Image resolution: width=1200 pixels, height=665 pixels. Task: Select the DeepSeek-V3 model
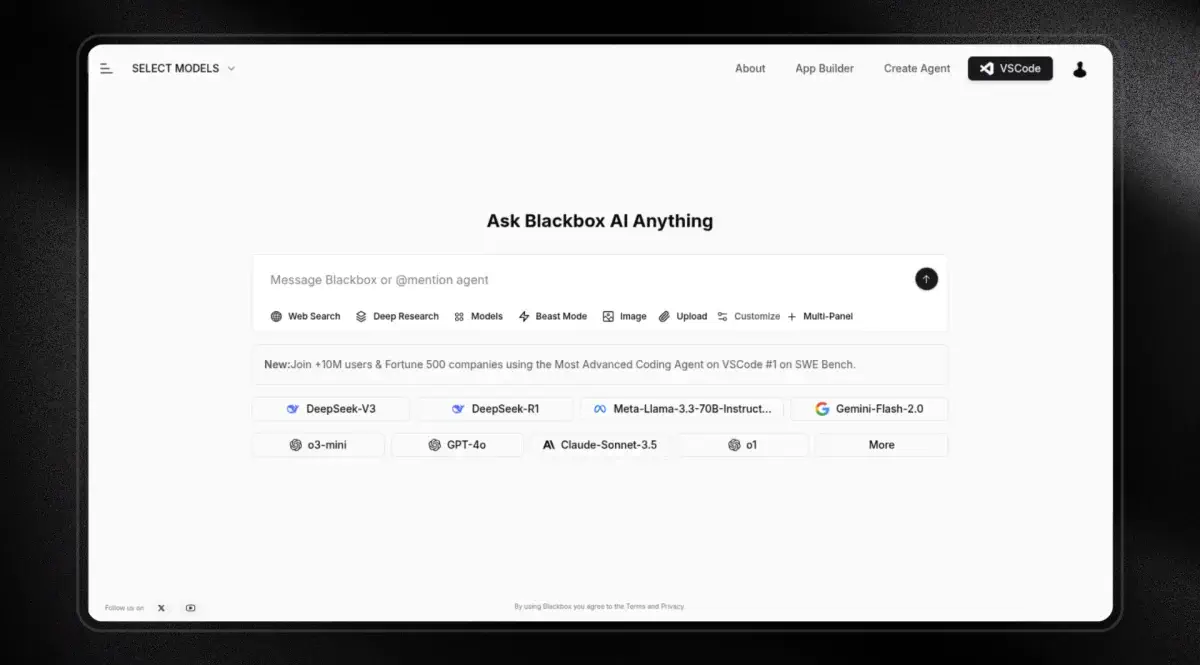(x=331, y=409)
